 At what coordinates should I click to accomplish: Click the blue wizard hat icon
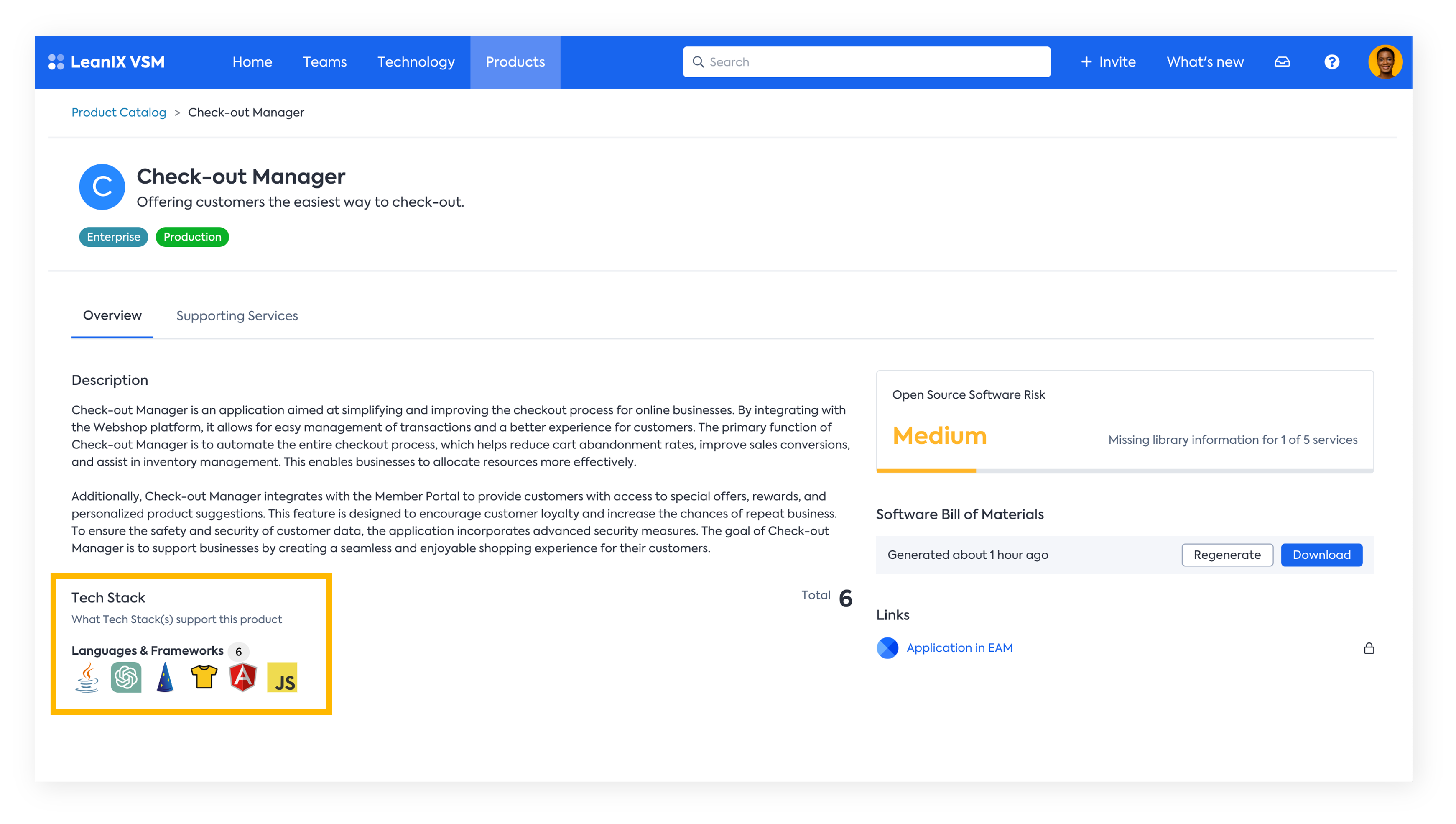[x=165, y=678]
